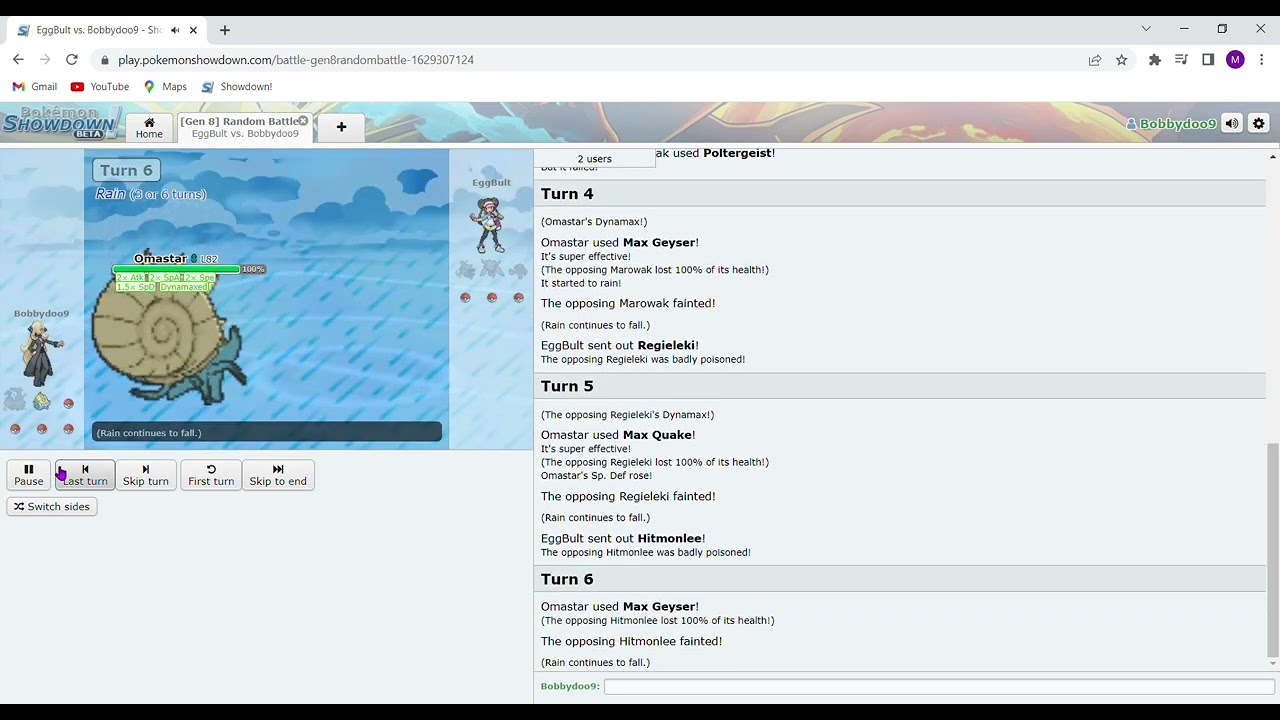Close the Random Battle room tab

click(303, 121)
